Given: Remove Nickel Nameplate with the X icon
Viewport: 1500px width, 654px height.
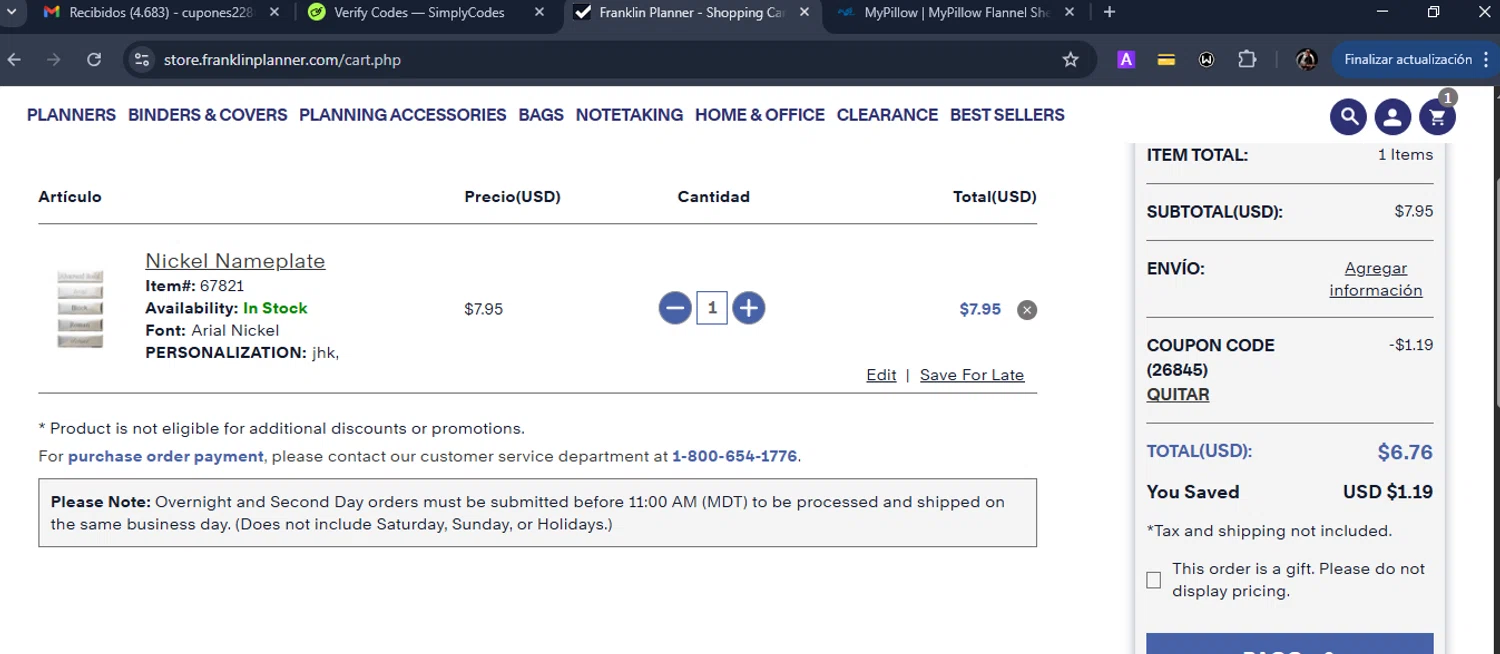Looking at the screenshot, I should click(x=1027, y=310).
